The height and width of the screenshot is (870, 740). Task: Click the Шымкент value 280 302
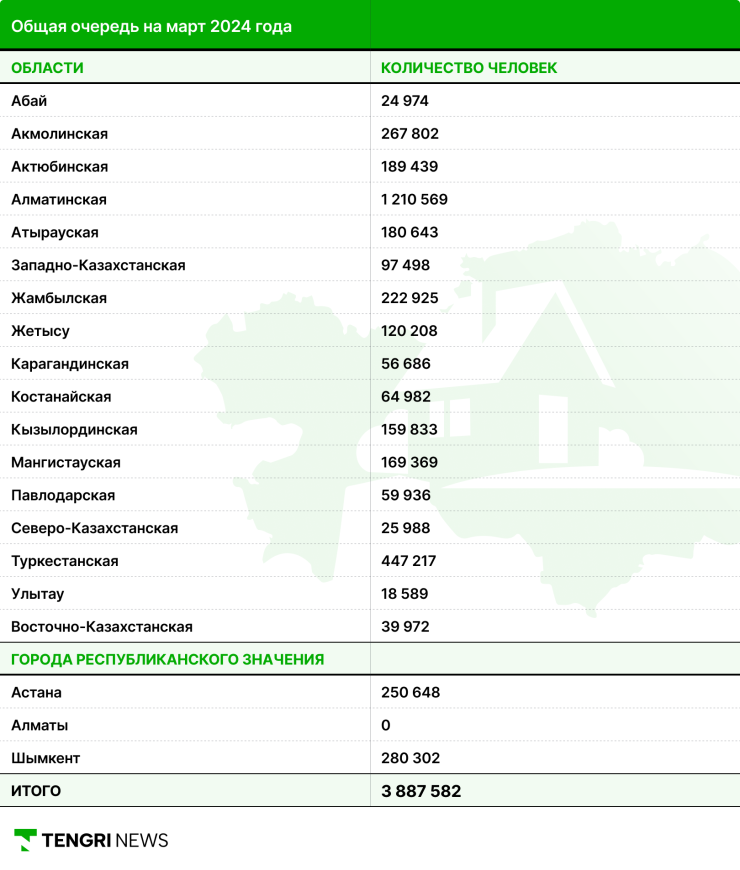coord(410,758)
